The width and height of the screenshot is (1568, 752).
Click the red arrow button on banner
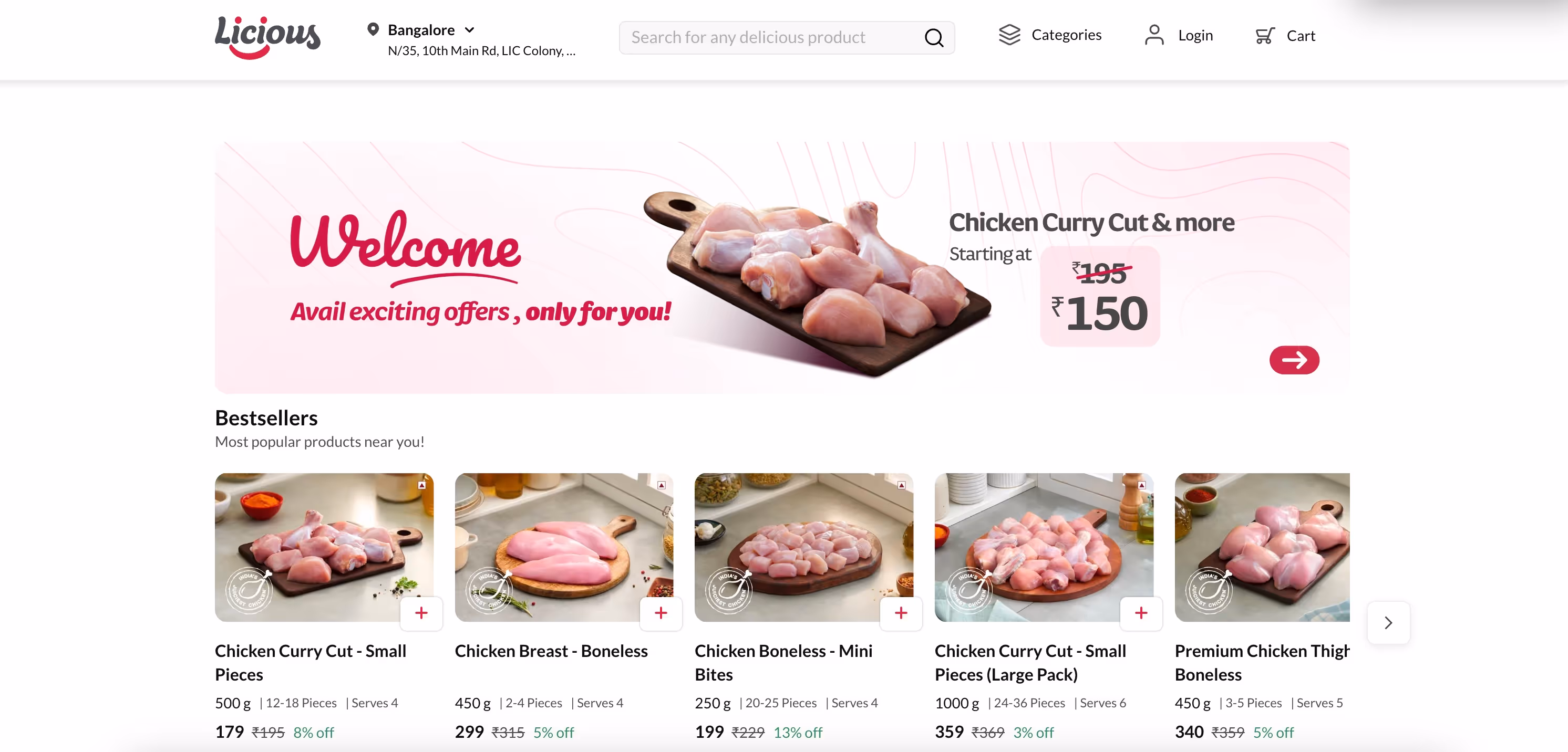coord(1294,360)
